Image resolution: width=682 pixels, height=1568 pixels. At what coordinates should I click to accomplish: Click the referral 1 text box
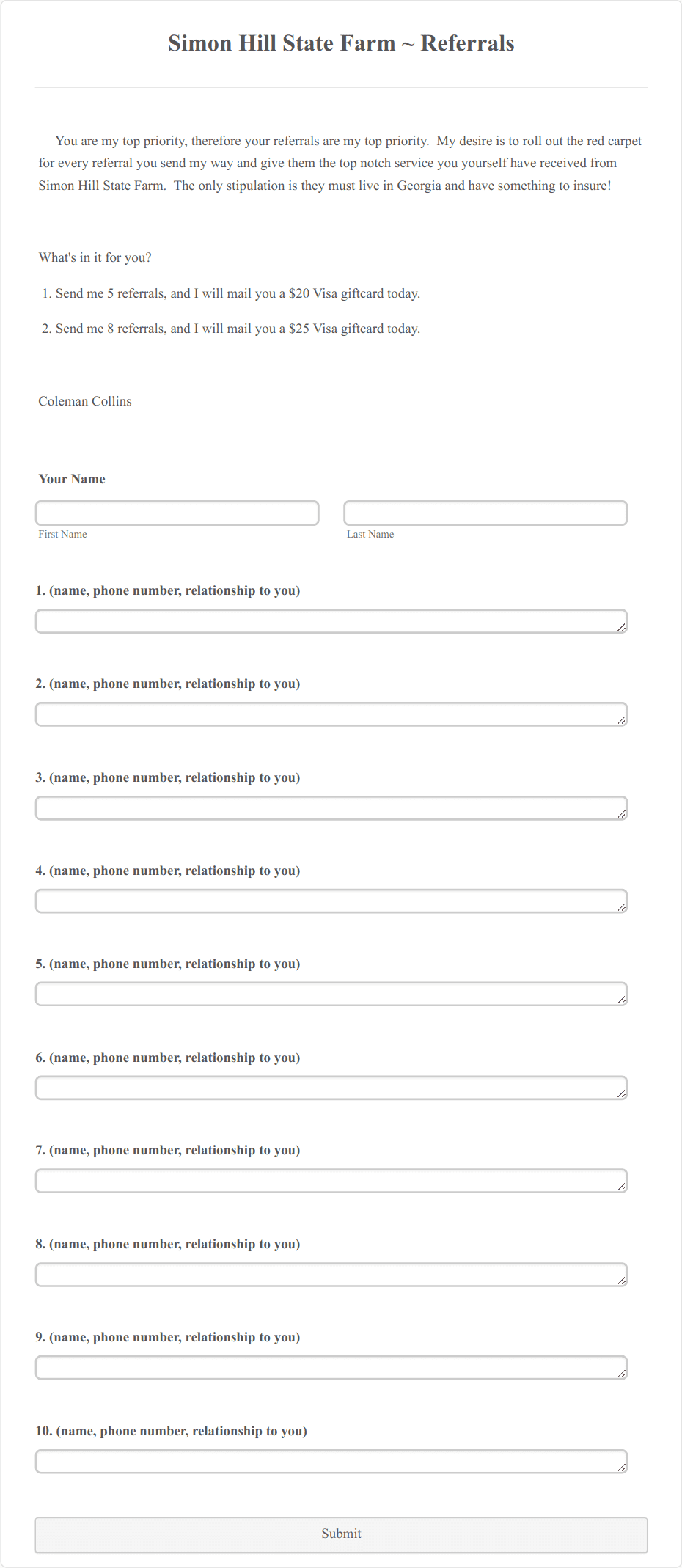[330, 622]
